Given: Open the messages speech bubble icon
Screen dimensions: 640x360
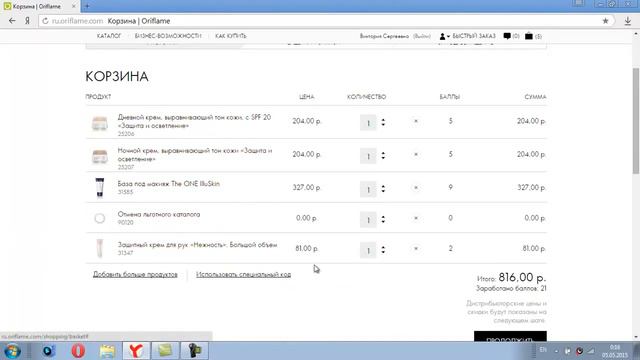Looking at the screenshot, I should [x=507, y=36].
